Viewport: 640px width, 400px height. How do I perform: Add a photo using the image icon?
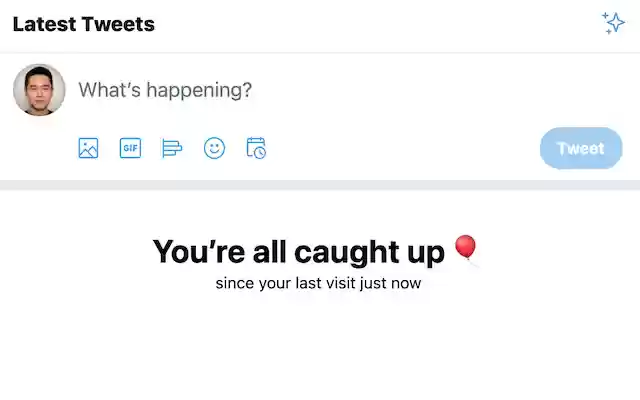[x=88, y=148]
